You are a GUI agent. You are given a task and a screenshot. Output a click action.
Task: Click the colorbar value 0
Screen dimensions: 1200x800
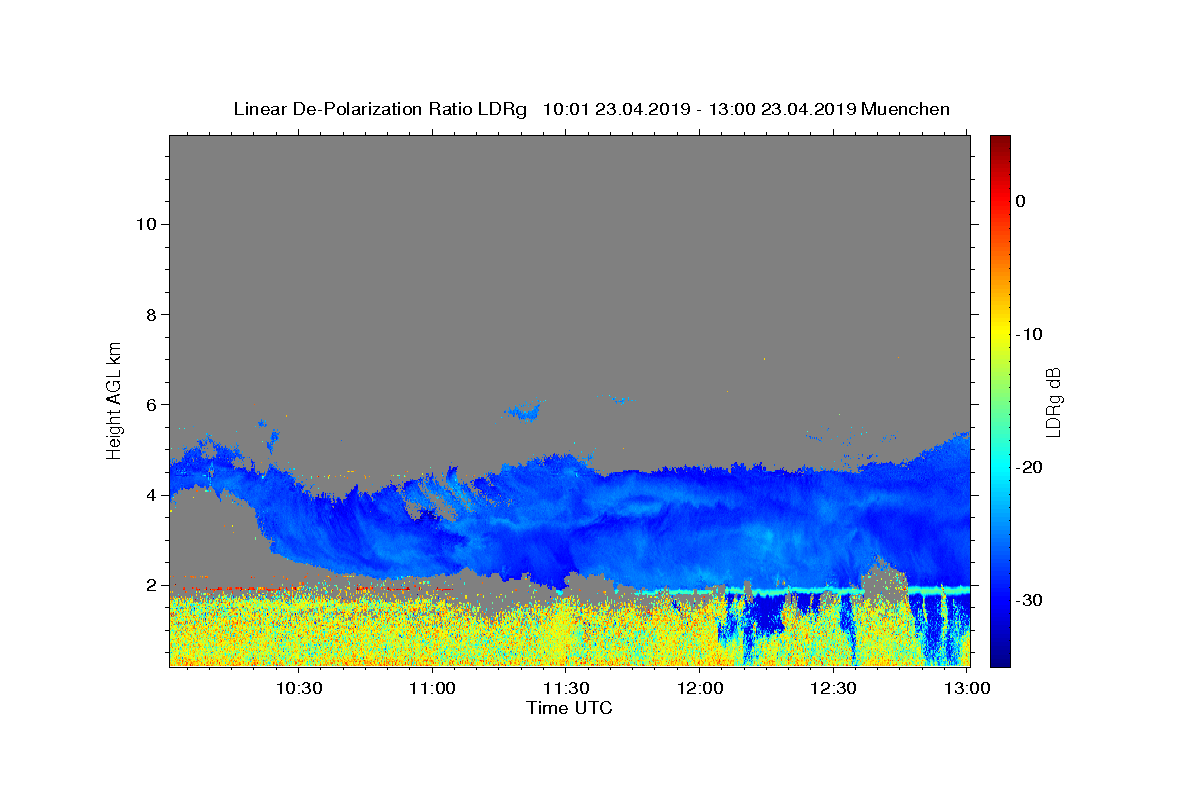1020,201
